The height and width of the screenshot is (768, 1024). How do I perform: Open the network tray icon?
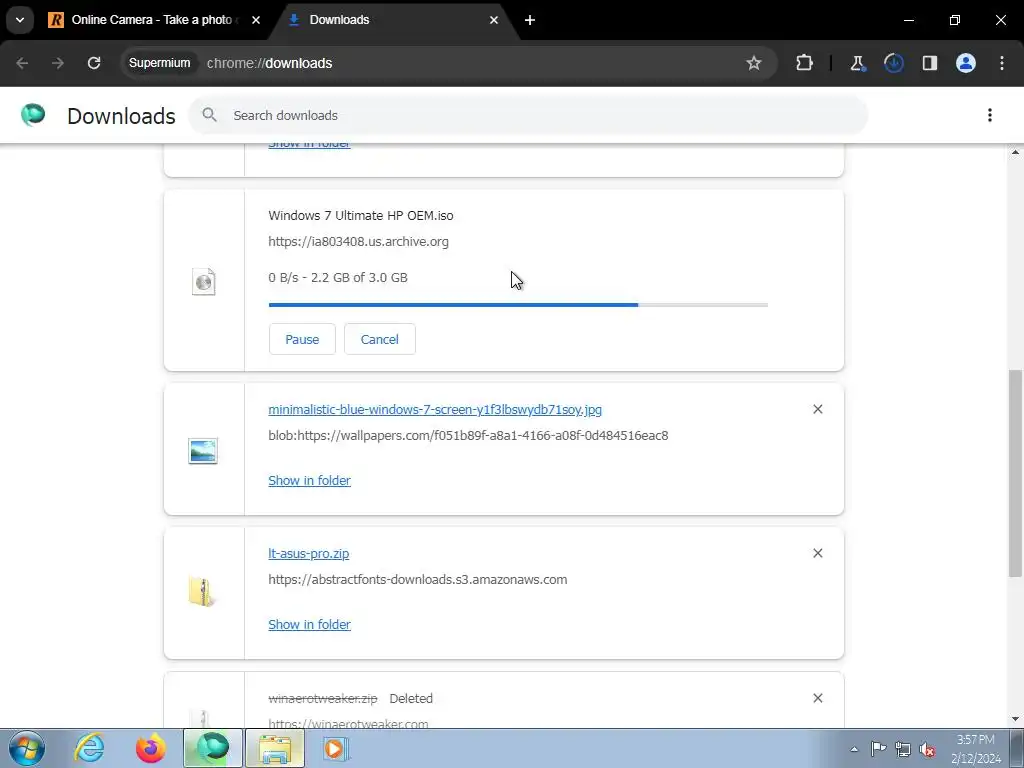tap(903, 749)
